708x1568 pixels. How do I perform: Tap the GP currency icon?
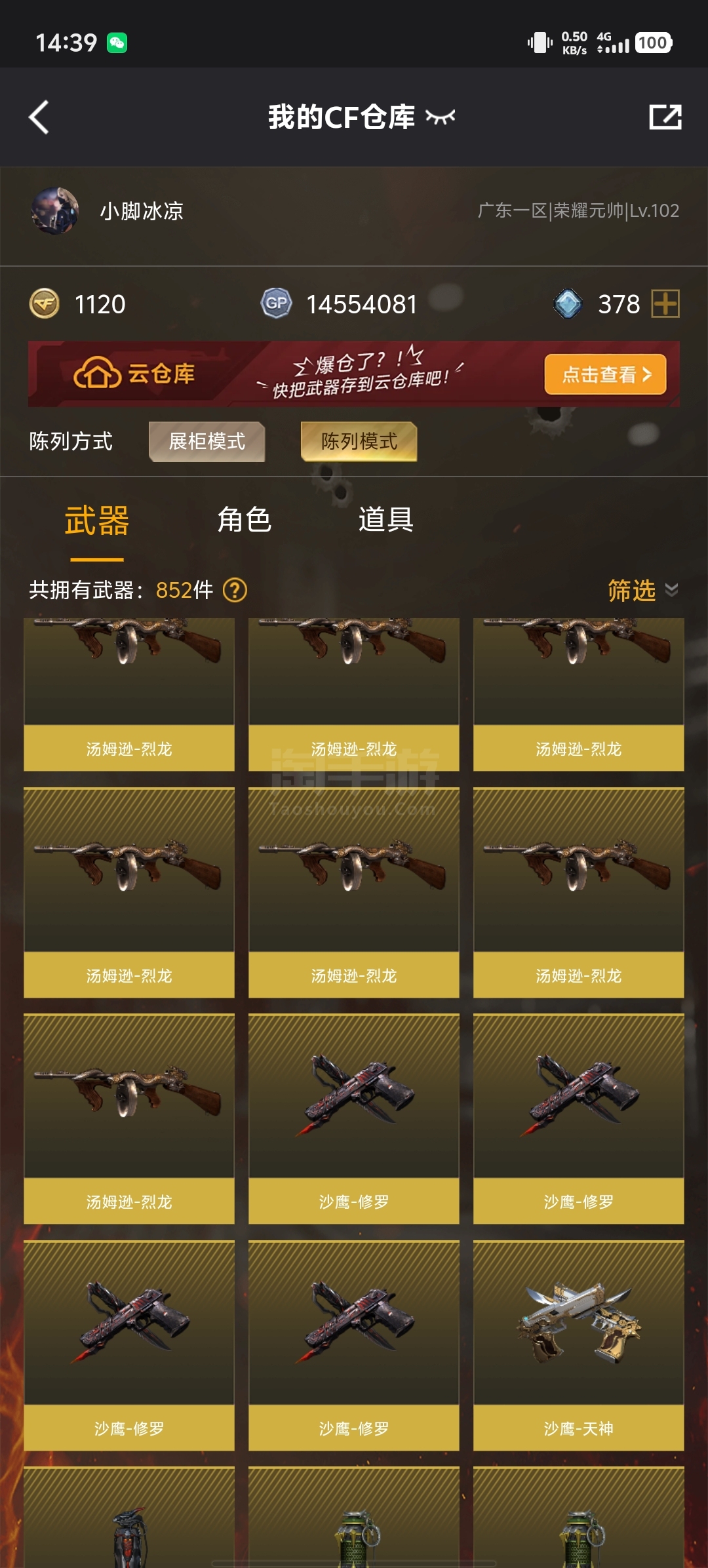276,304
